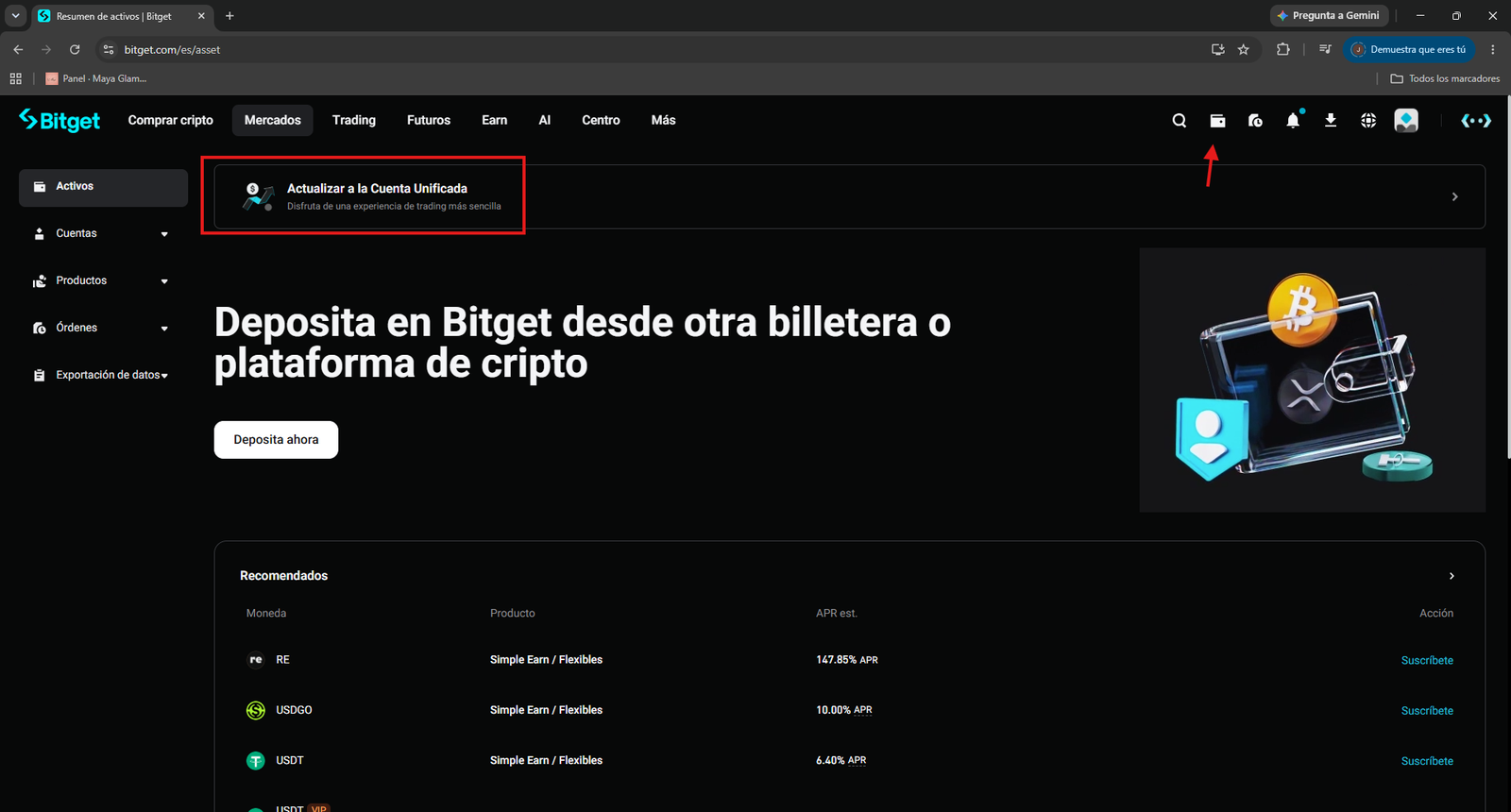The height and width of the screenshot is (812, 1511).
Task: Click the 147.85% APR value
Action: pos(847,660)
